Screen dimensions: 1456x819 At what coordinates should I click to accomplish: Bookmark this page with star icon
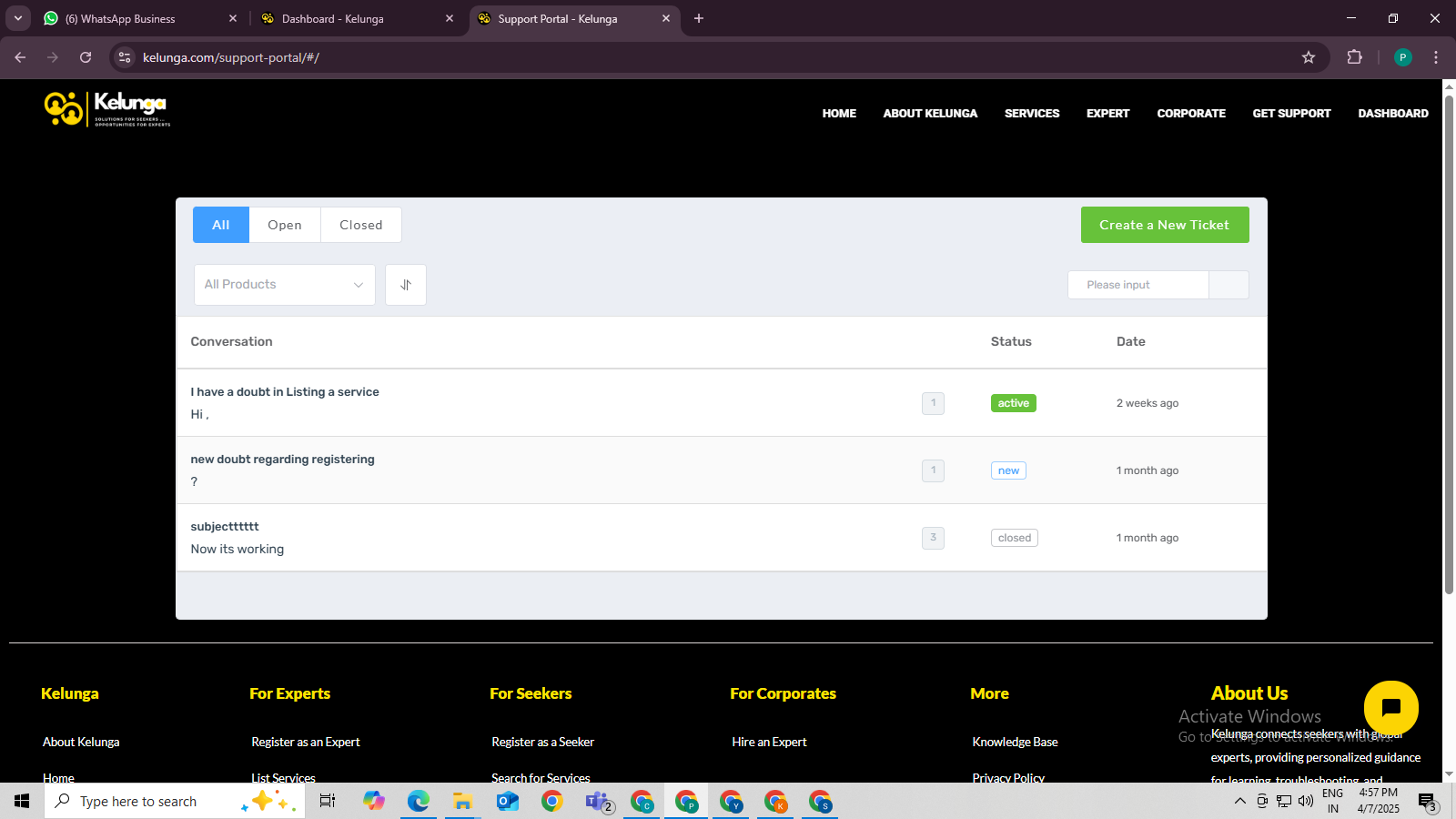coord(1309,57)
